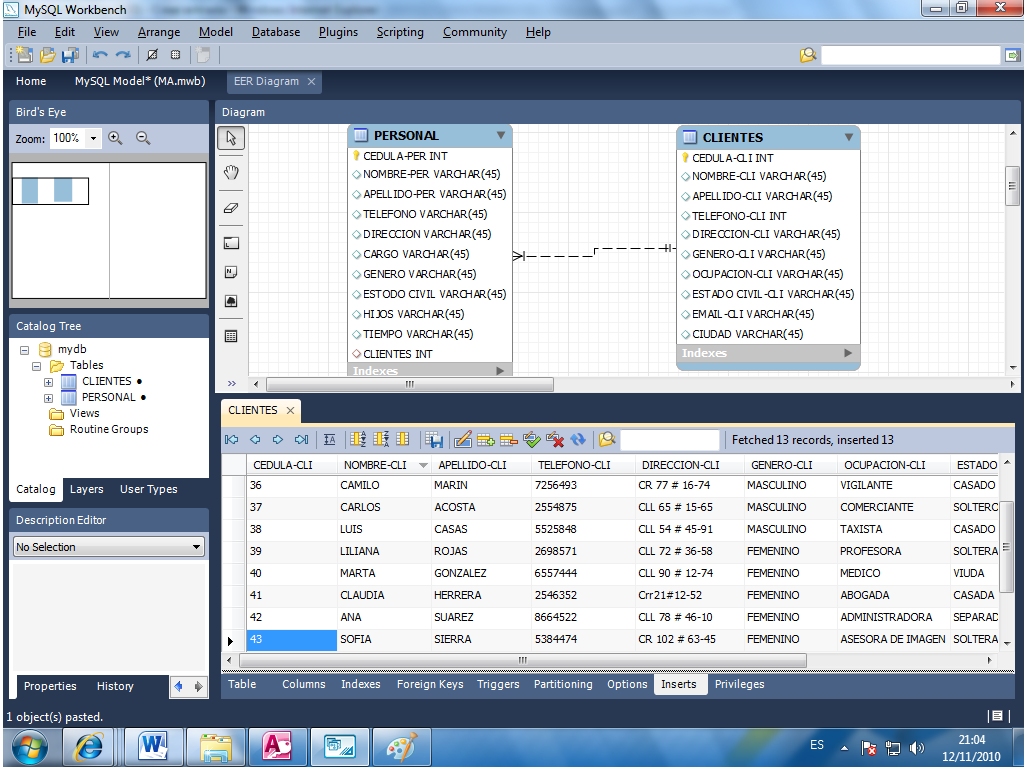This screenshot has height=768, width=1024.
Task: Switch to User Types tab
Action: pos(148,489)
